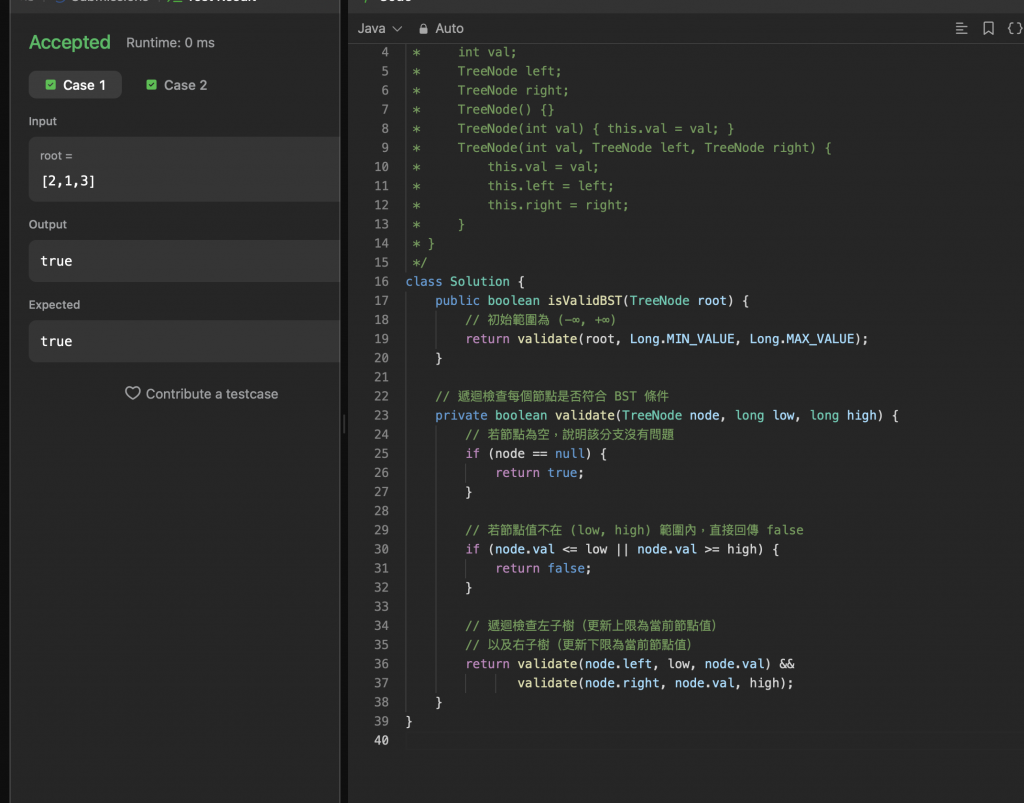Click 'class Solution {' code line

(465, 281)
